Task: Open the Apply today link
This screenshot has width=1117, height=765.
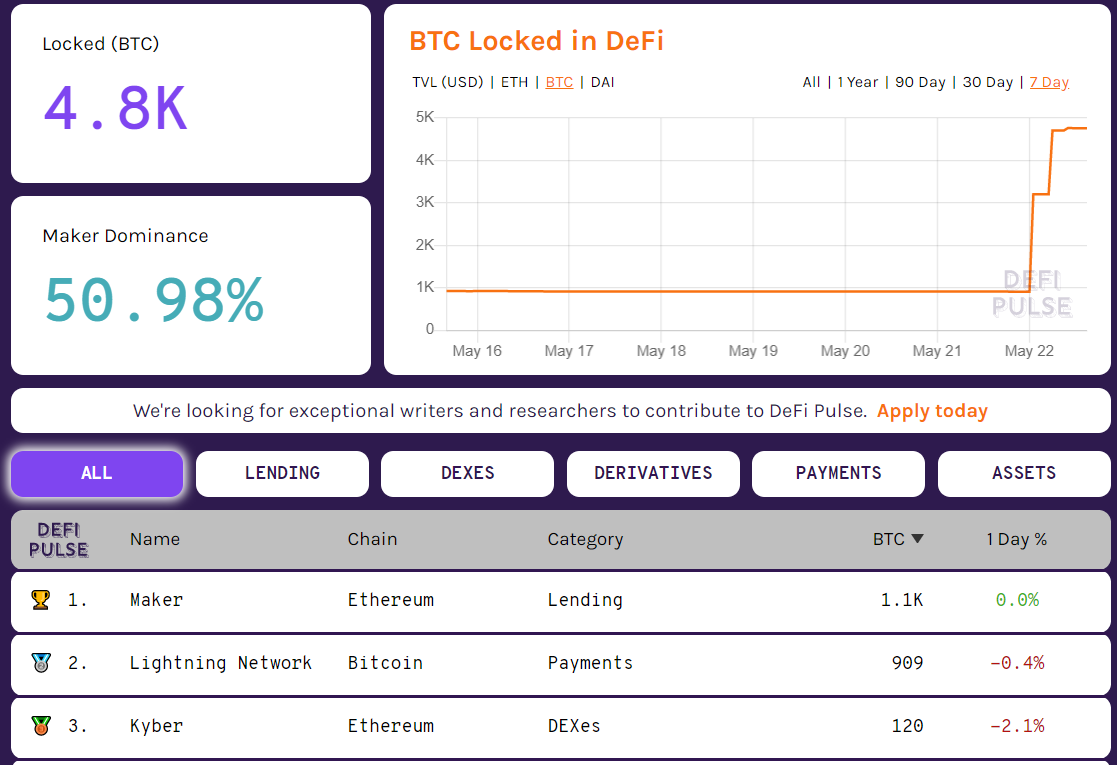Action: 932,410
